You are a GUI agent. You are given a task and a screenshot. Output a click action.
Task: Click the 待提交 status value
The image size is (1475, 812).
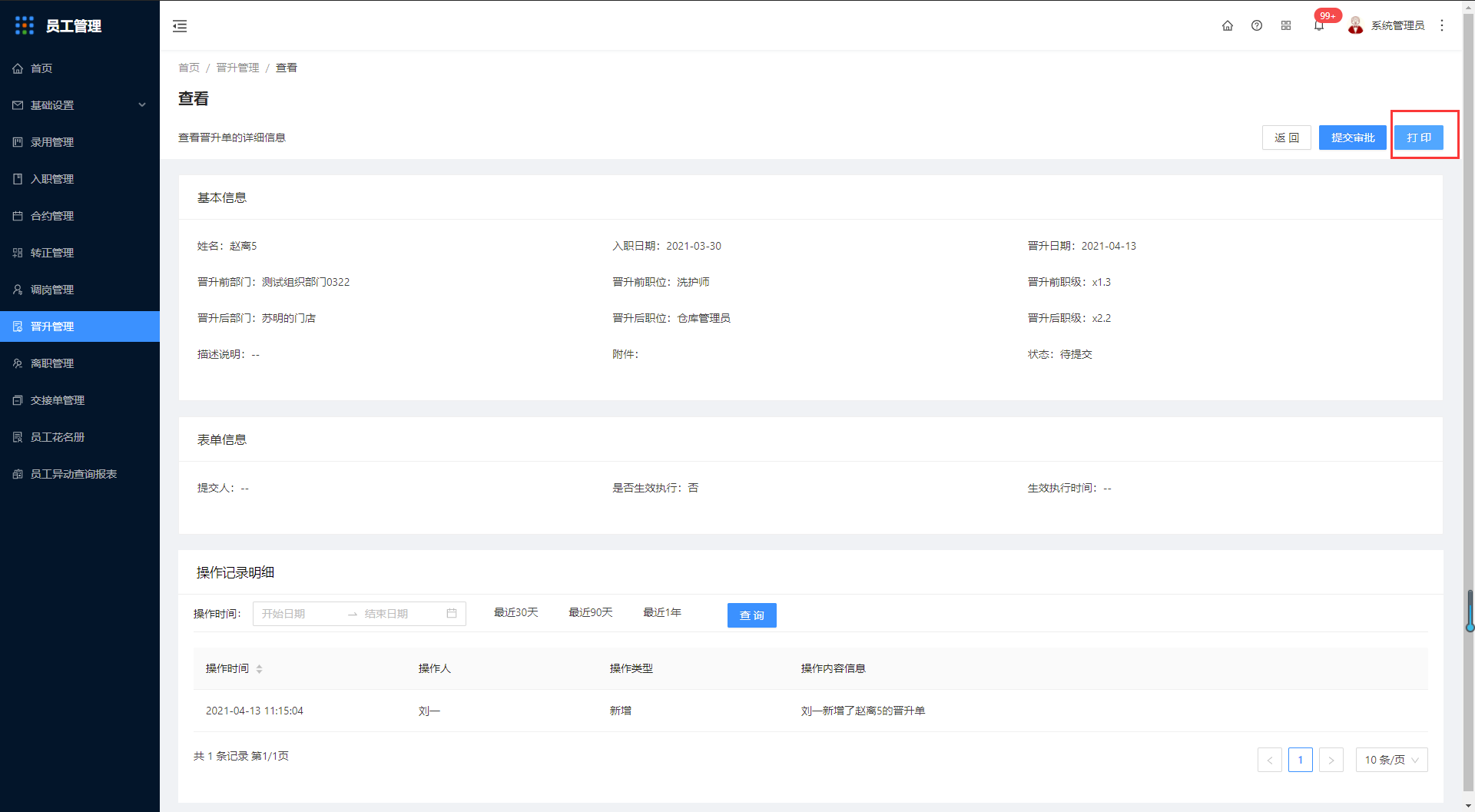click(x=1076, y=354)
